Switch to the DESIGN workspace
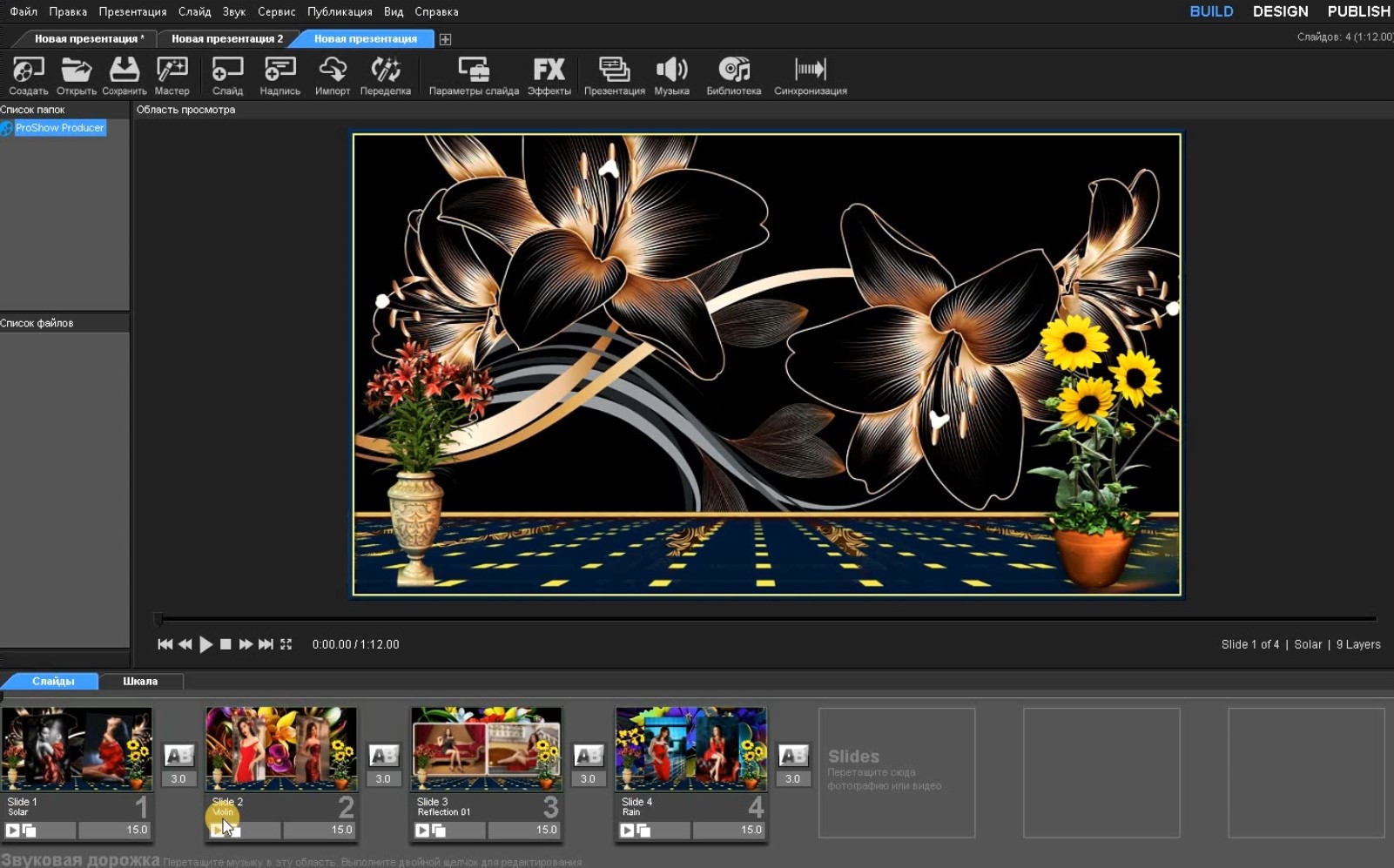This screenshot has width=1394, height=868. click(x=1280, y=11)
